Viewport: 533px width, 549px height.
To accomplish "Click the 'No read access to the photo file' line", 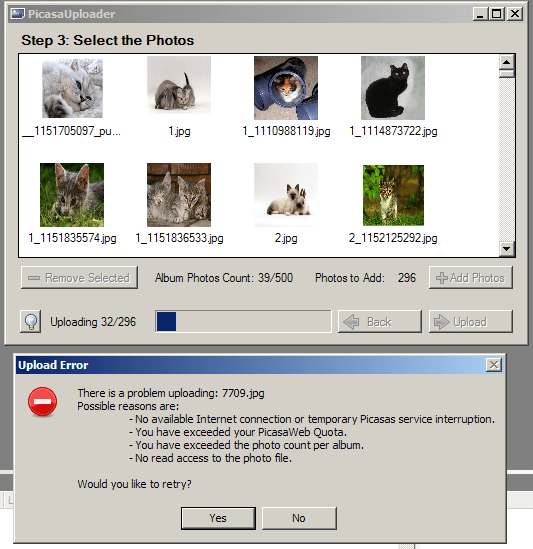I will tap(210, 458).
